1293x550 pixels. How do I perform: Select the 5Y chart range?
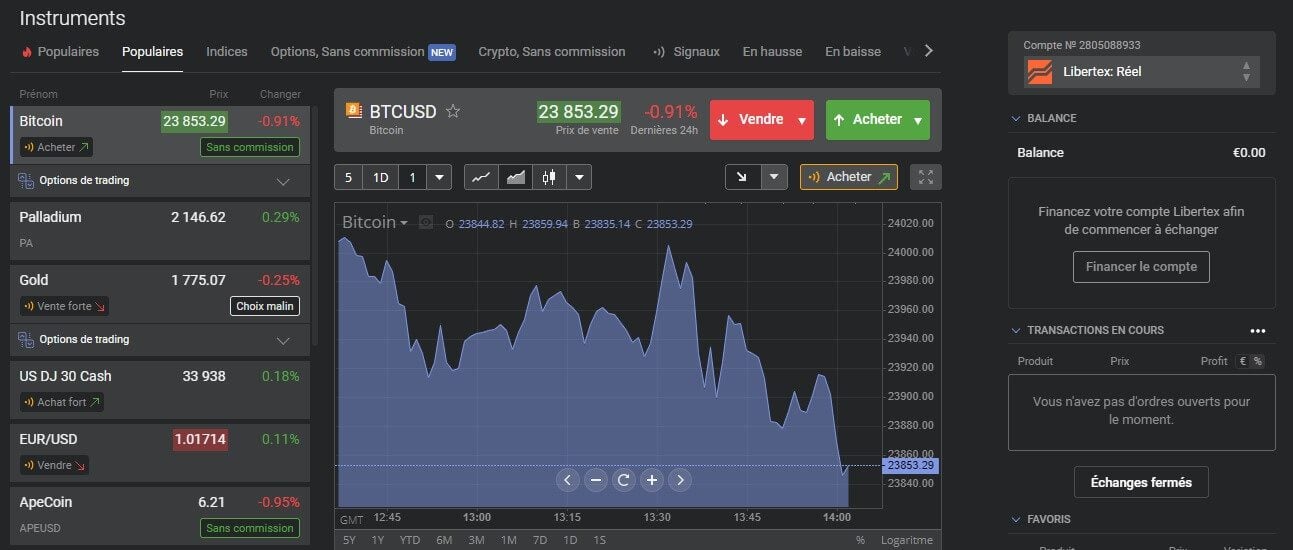tap(349, 540)
